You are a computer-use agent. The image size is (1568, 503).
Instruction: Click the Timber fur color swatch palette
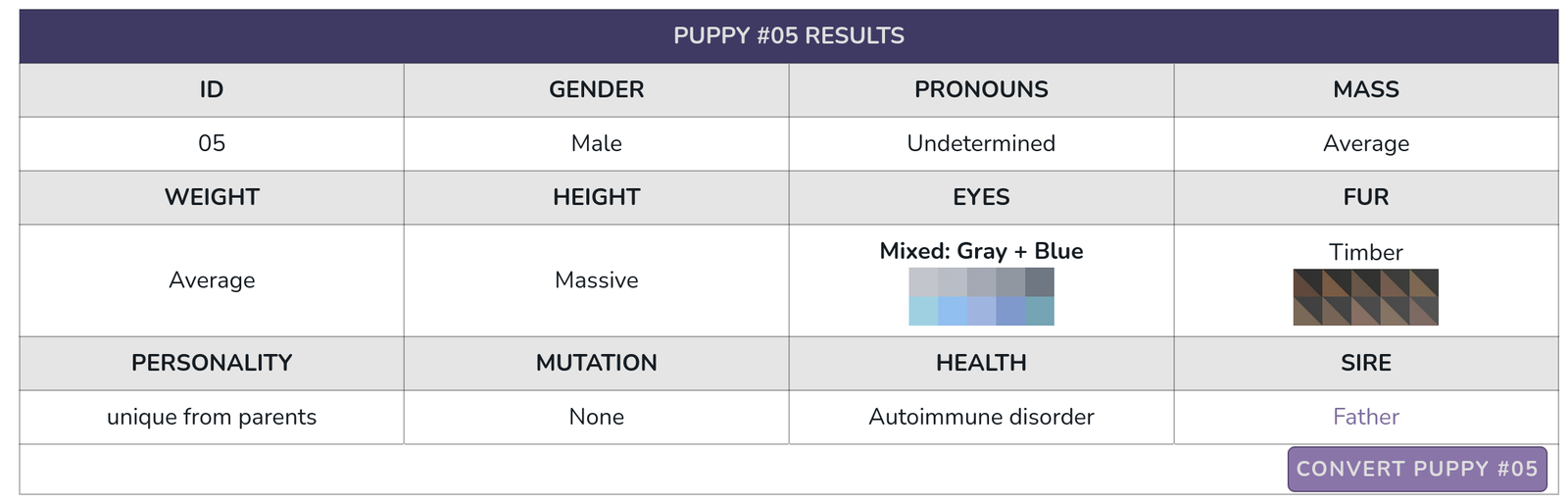click(1365, 297)
